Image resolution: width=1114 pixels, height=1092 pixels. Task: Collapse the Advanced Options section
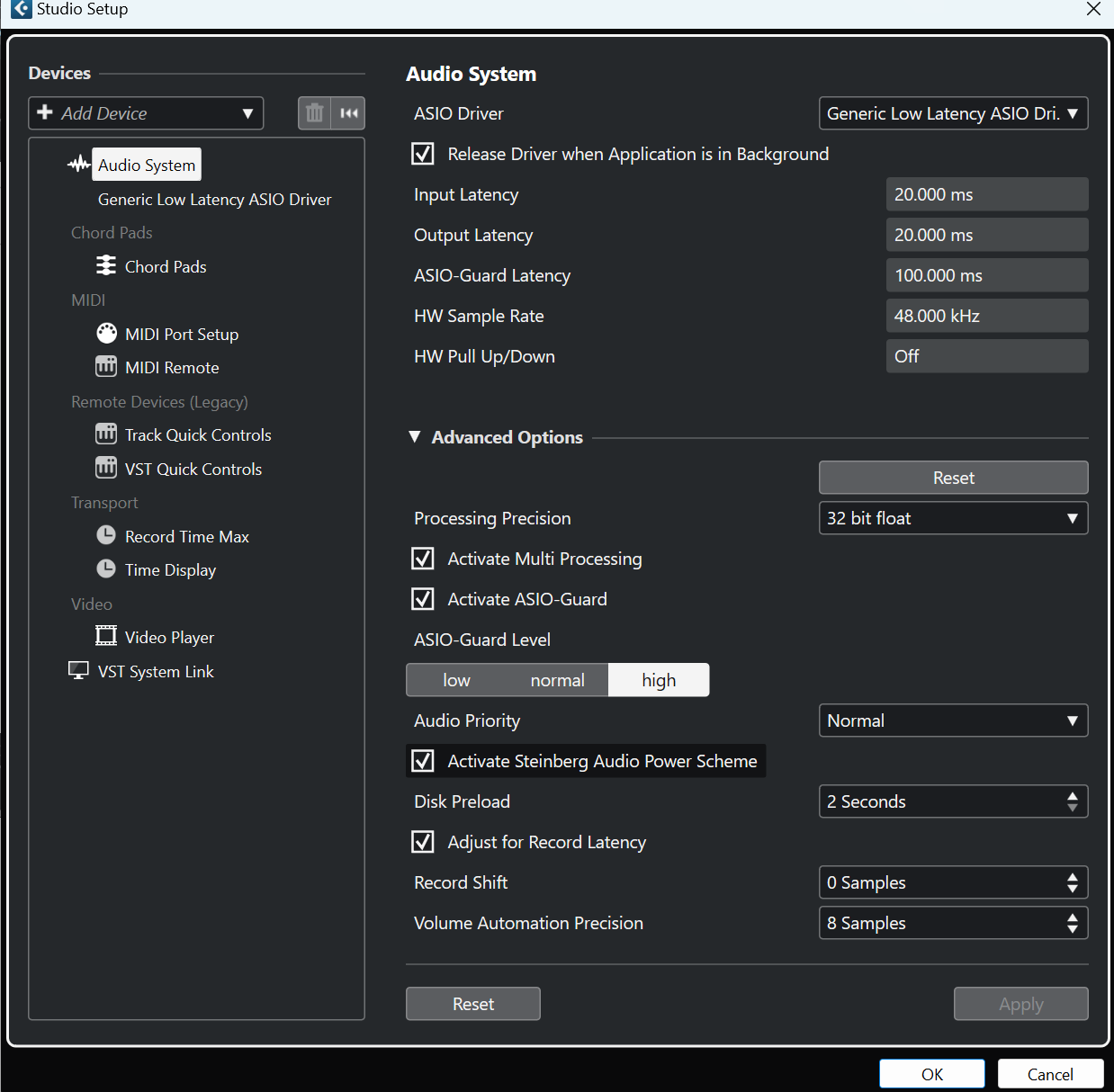point(415,437)
